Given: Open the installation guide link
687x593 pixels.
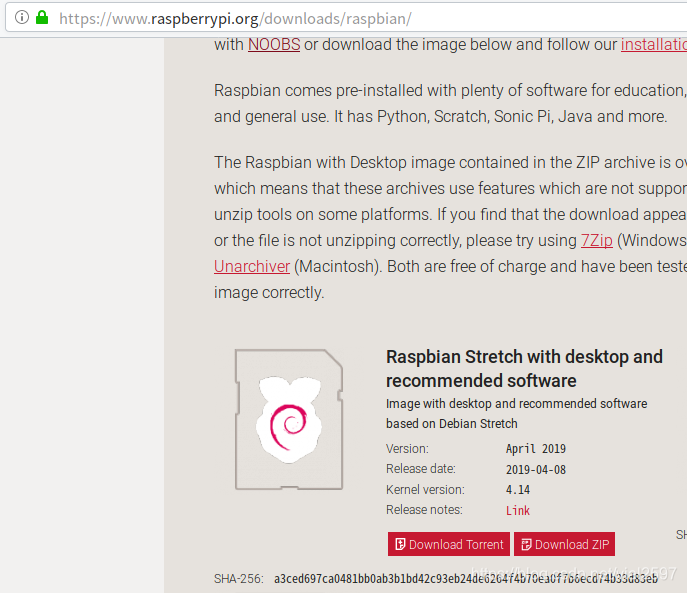Looking at the screenshot, I should tap(654, 45).
